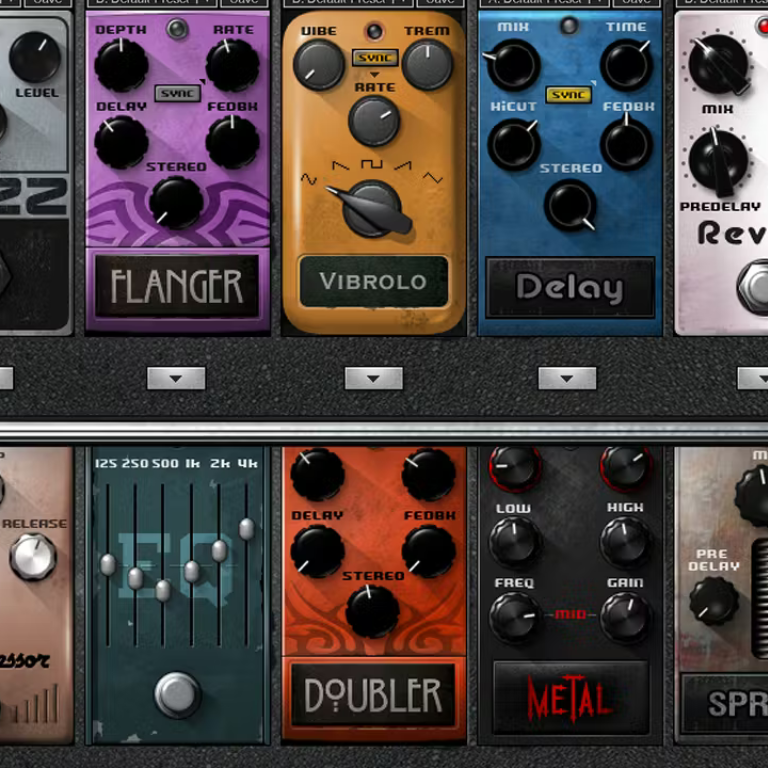Click the Flanger Stereo knob
Image resolution: width=768 pixels, height=768 pixels.
coord(175,201)
